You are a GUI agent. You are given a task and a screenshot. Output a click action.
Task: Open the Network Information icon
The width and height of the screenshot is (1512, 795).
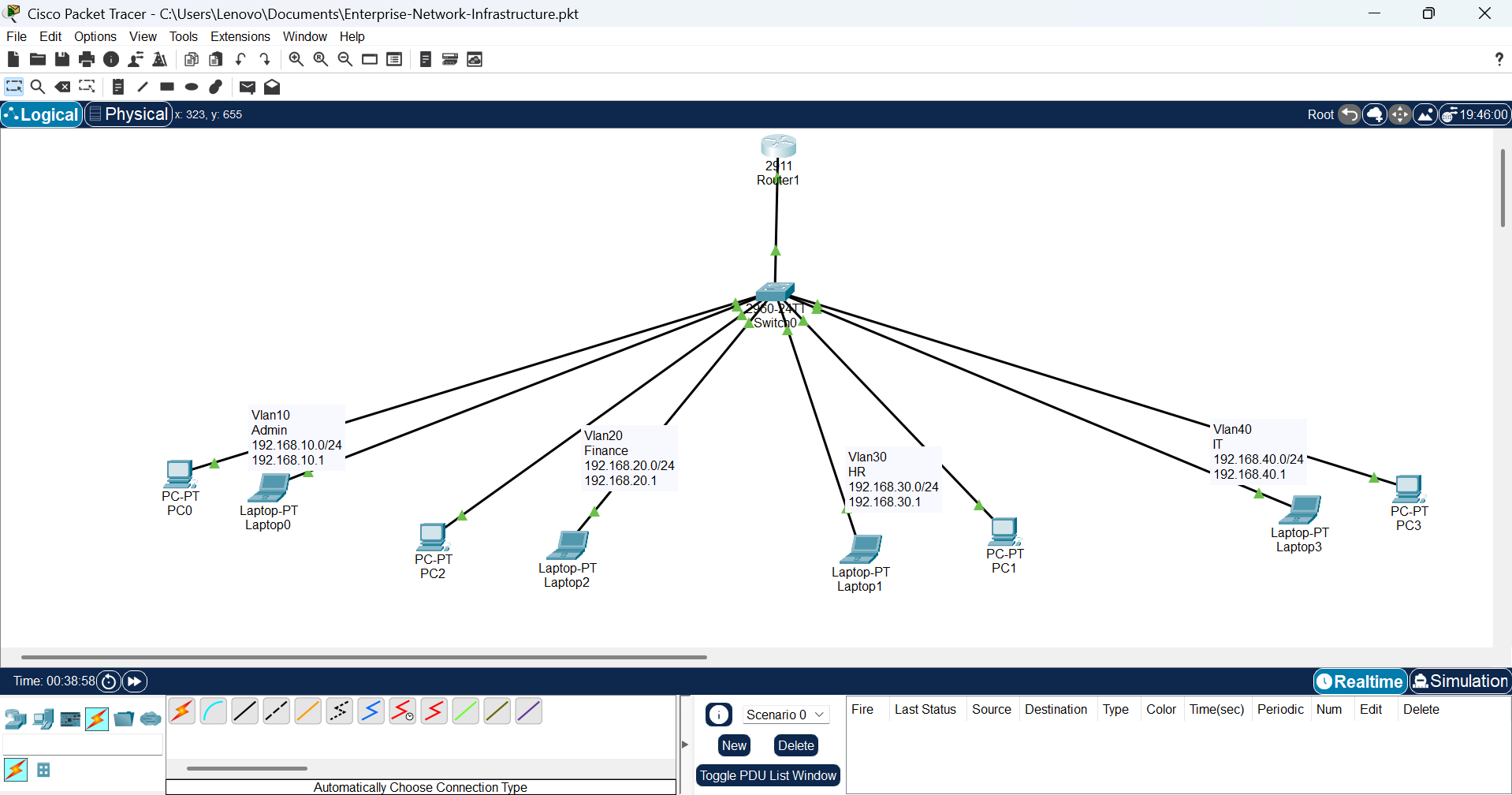click(111, 59)
